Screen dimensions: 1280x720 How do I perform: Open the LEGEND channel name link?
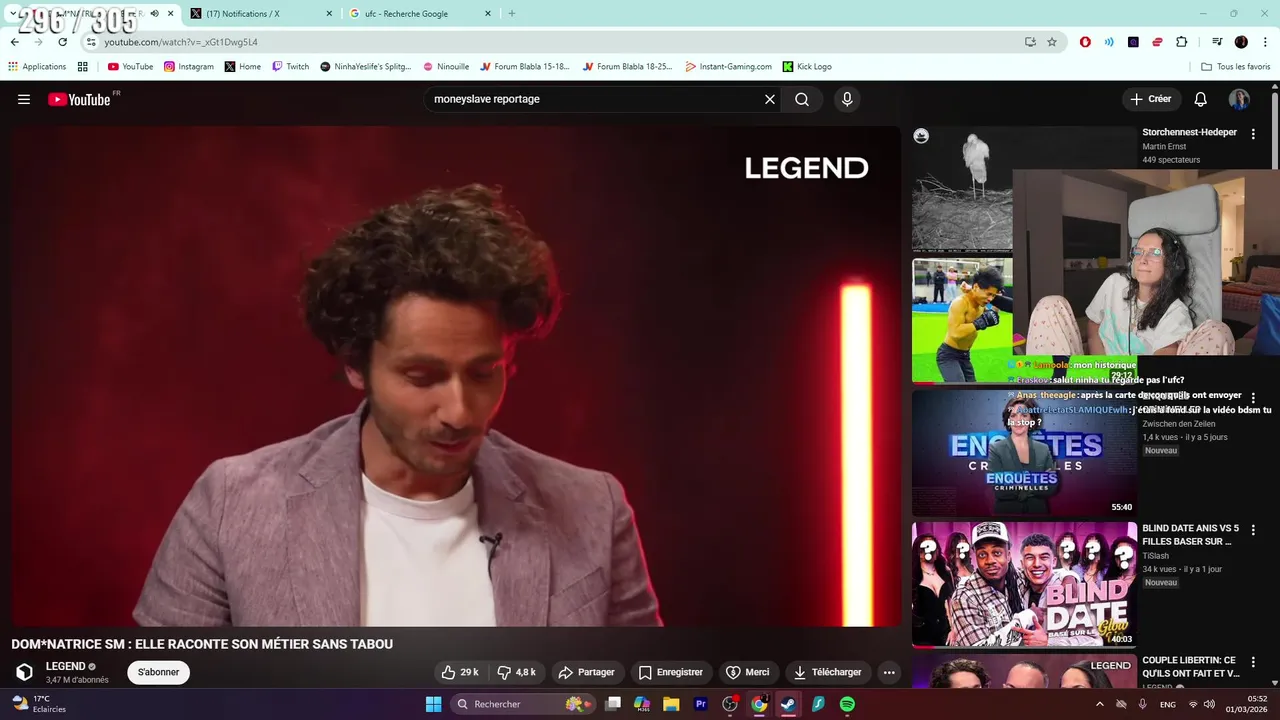(65, 666)
